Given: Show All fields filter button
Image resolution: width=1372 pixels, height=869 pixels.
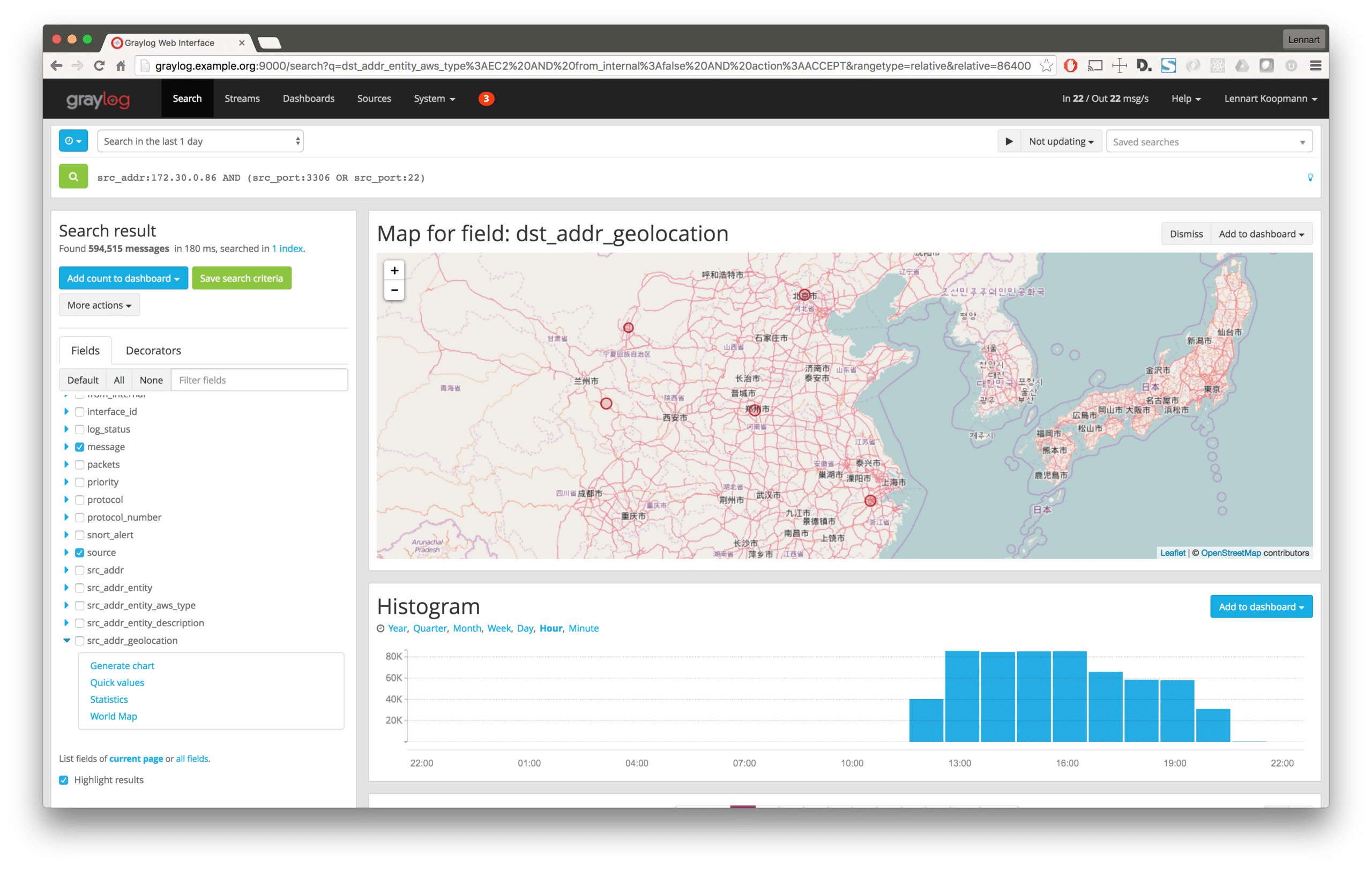Looking at the screenshot, I should (118, 380).
